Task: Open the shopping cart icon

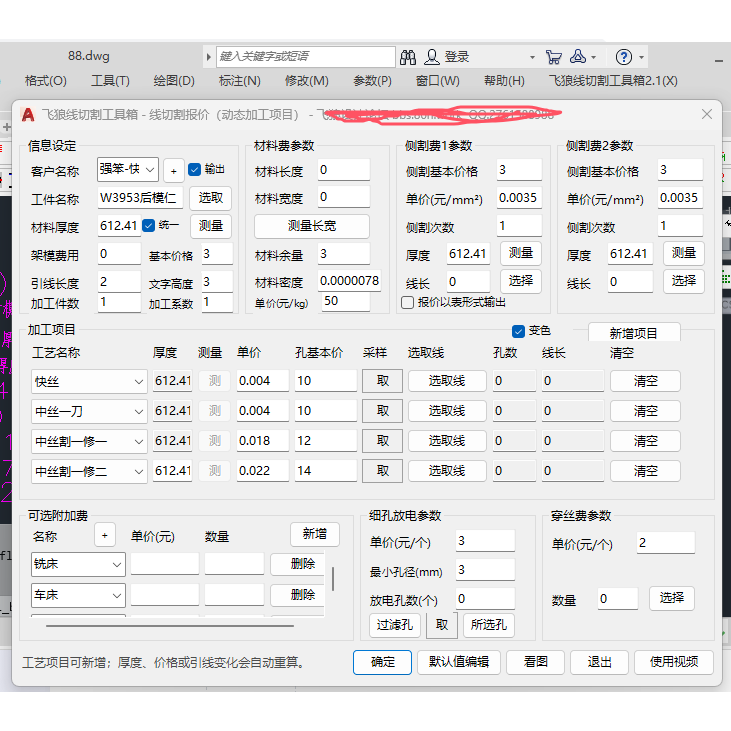Action: pos(553,57)
